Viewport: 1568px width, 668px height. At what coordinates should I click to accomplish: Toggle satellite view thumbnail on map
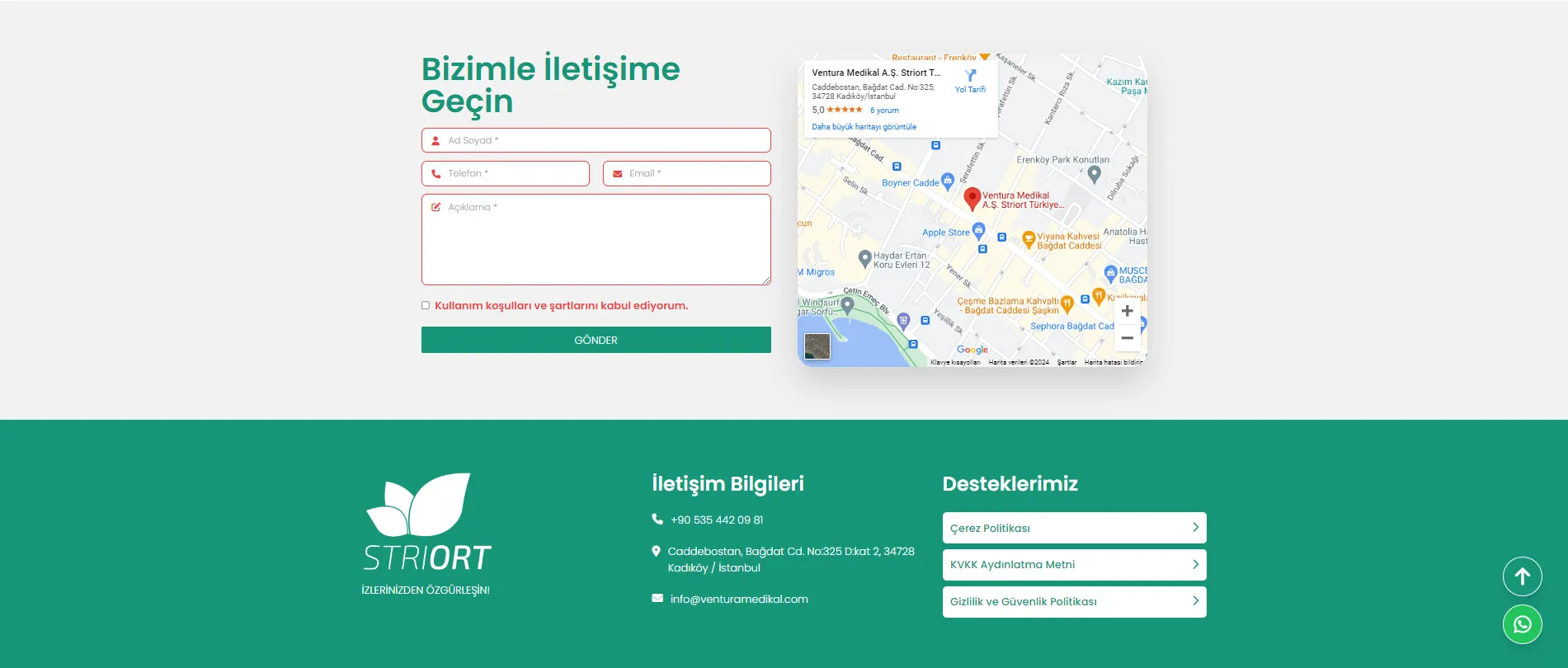tap(817, 346)
